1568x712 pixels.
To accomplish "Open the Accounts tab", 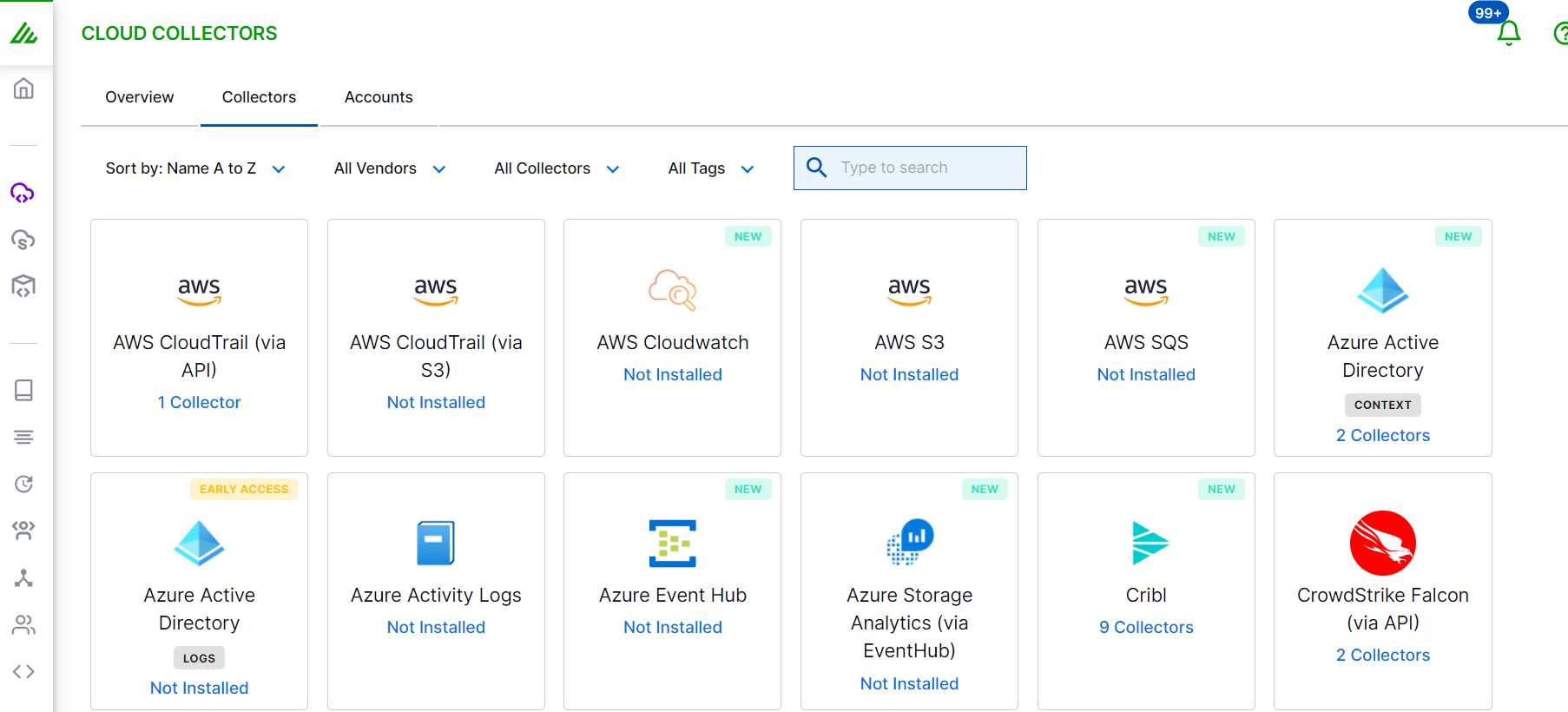I will (x=379, y=97).
